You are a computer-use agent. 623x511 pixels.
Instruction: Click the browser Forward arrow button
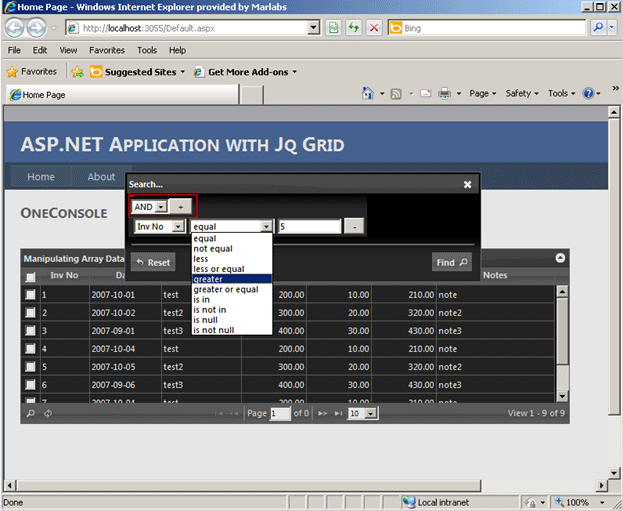(x=36, y=28)
